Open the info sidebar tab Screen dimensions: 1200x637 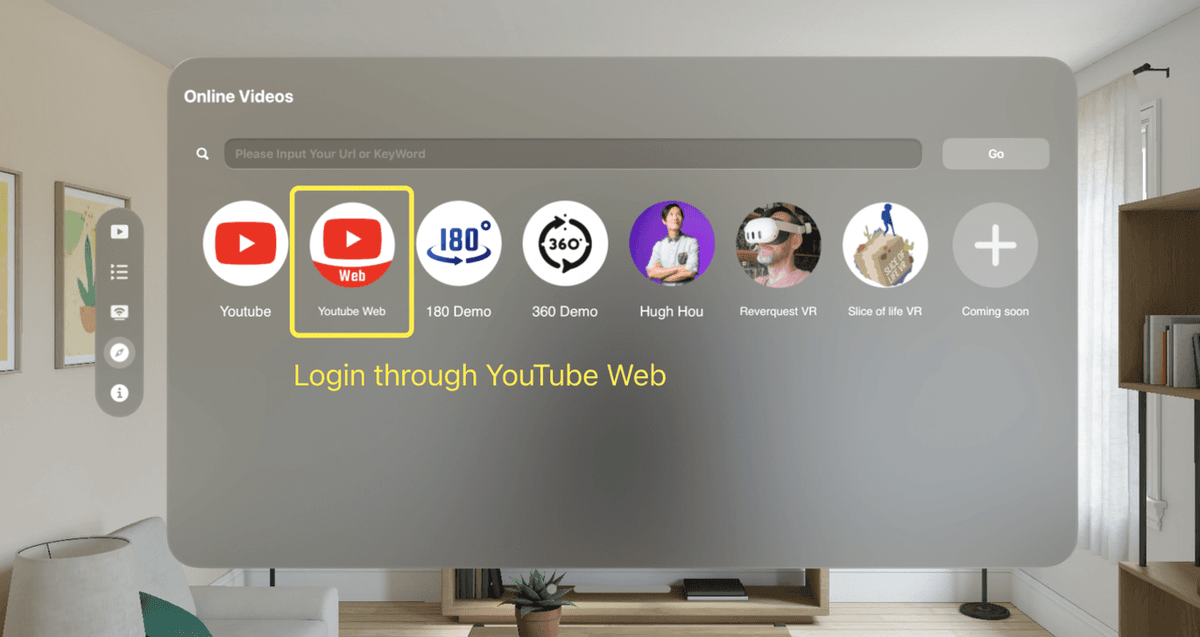[120, 393]
